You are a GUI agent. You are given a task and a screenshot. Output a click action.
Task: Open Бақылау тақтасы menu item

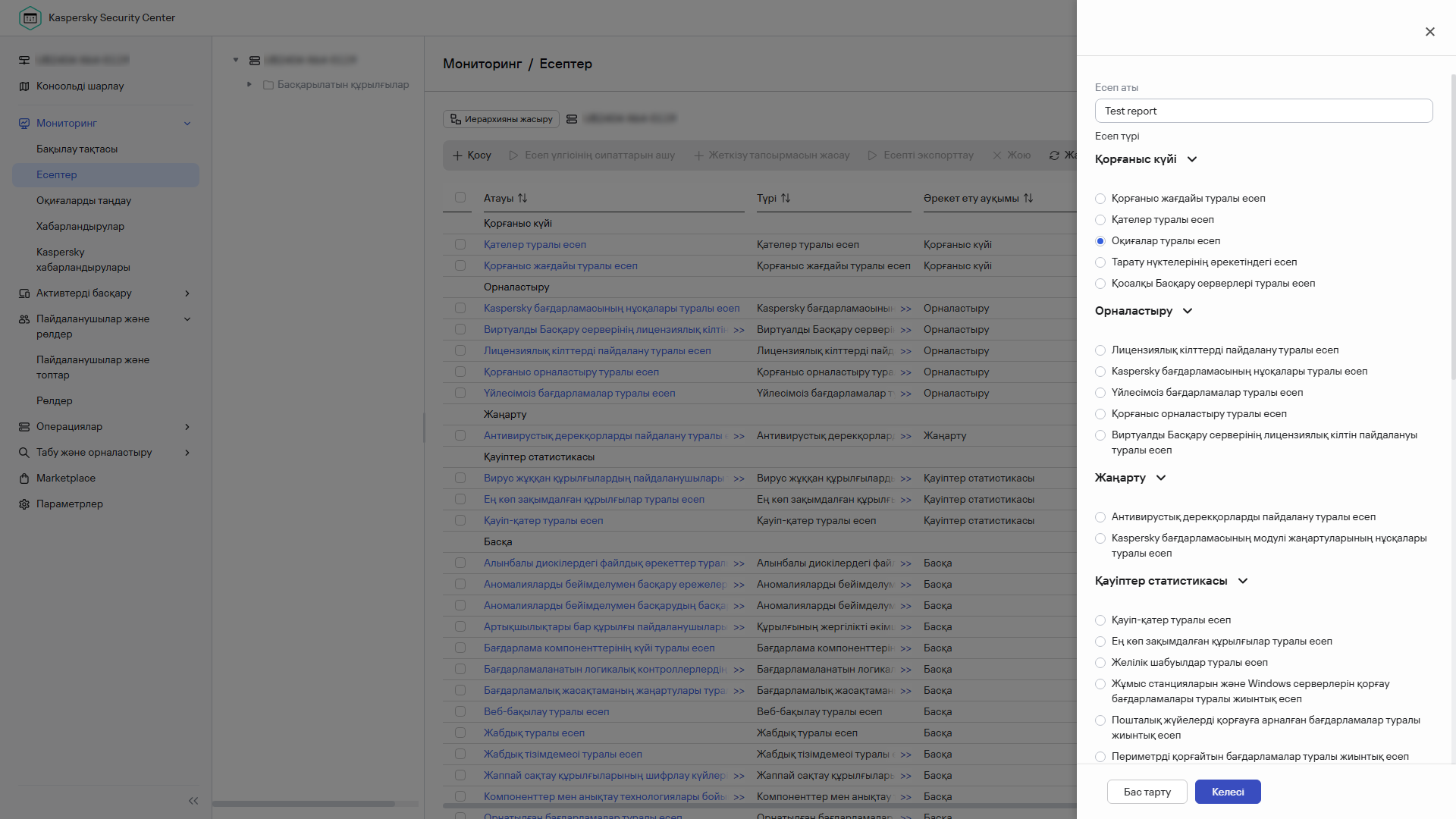point(77,149)
